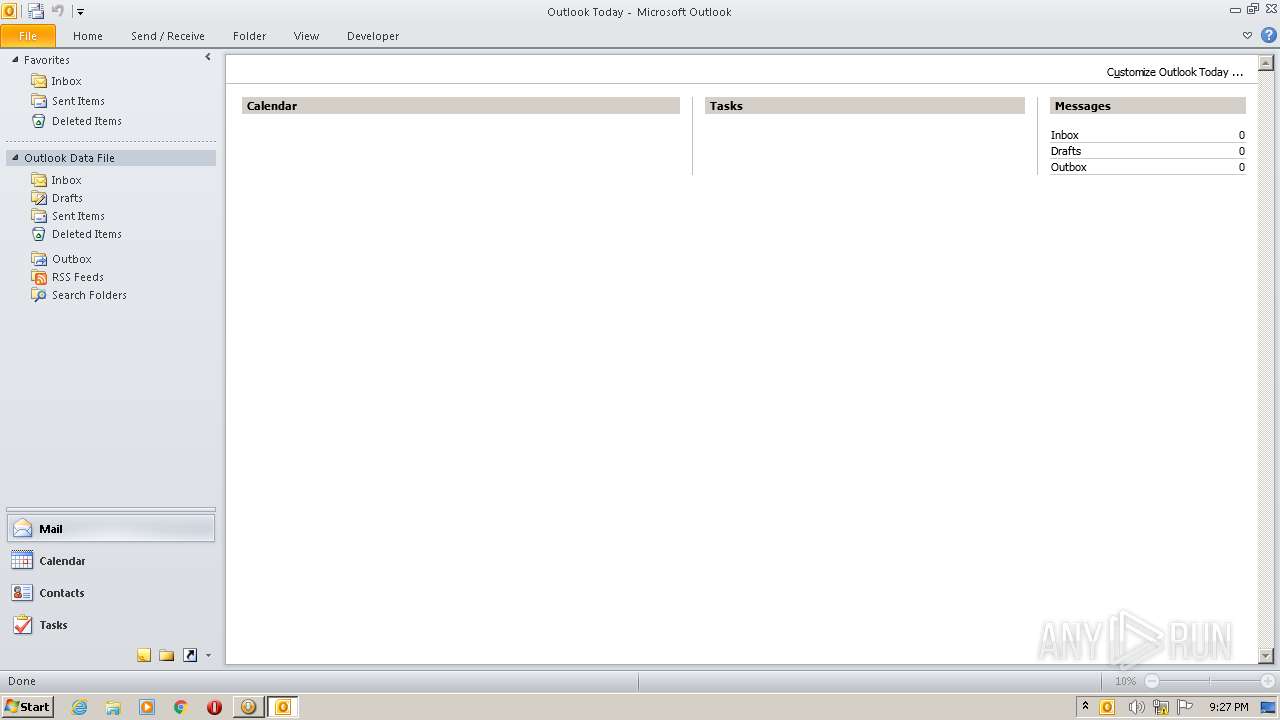1280x720 pixels.
Task: Switch to Tasks navigation button
Action: pos(111,625)
